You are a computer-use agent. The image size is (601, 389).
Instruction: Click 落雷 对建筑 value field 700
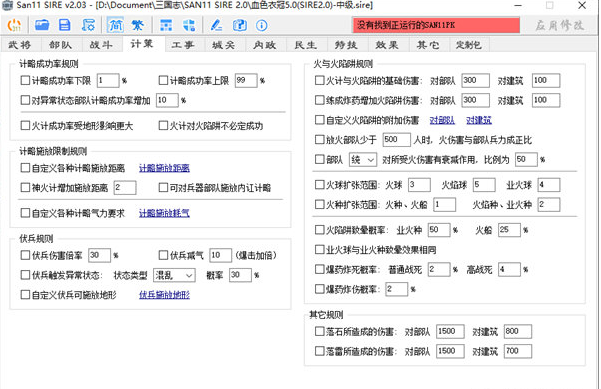(x=518, y=351)
